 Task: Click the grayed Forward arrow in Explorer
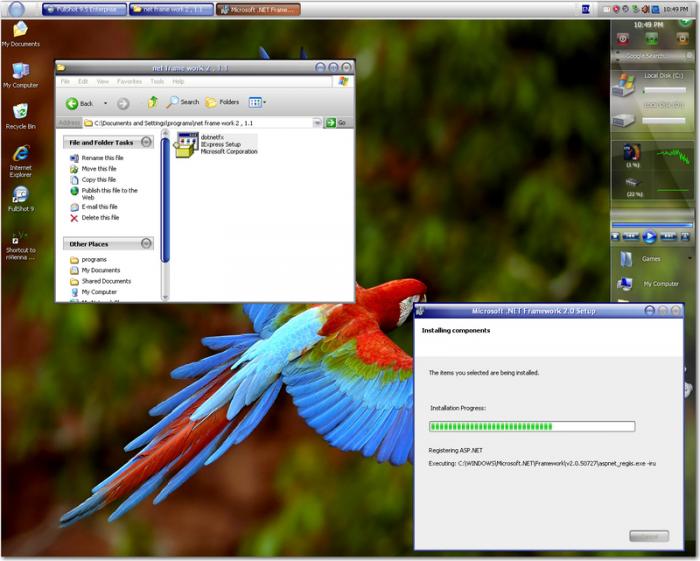(123, 104)
